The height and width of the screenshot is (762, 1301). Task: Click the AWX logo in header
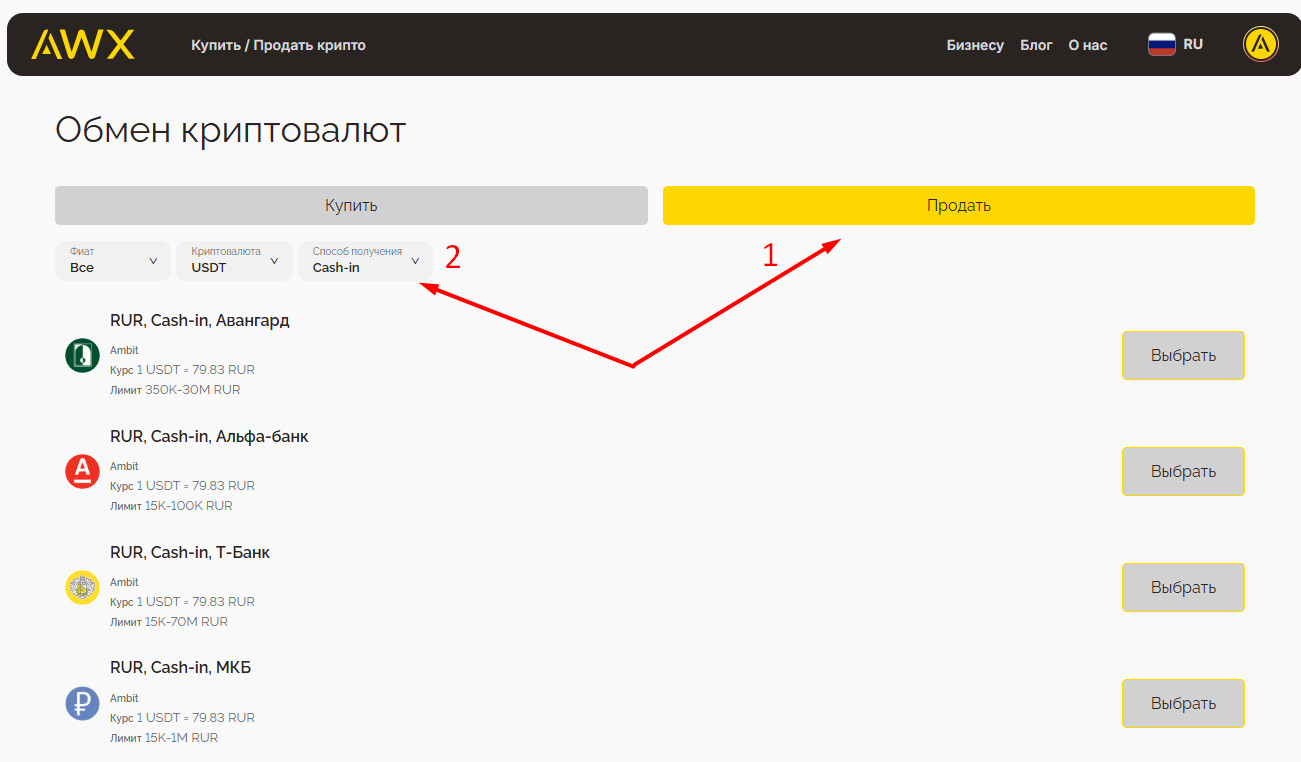click(83, 45)
